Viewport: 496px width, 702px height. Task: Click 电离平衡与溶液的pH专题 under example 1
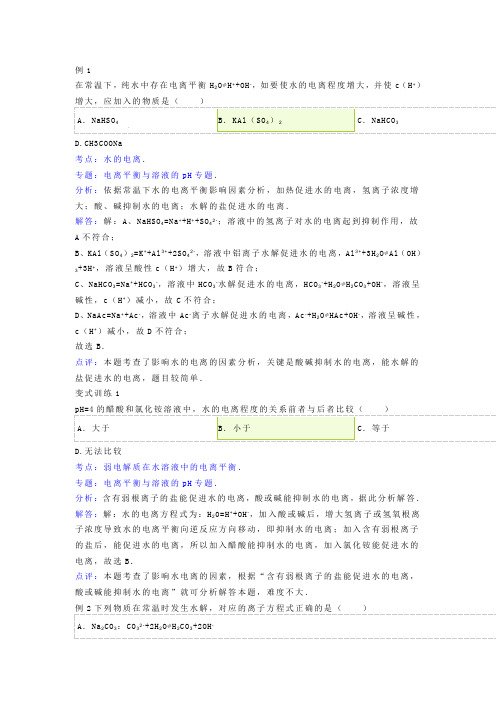[158, 175]
